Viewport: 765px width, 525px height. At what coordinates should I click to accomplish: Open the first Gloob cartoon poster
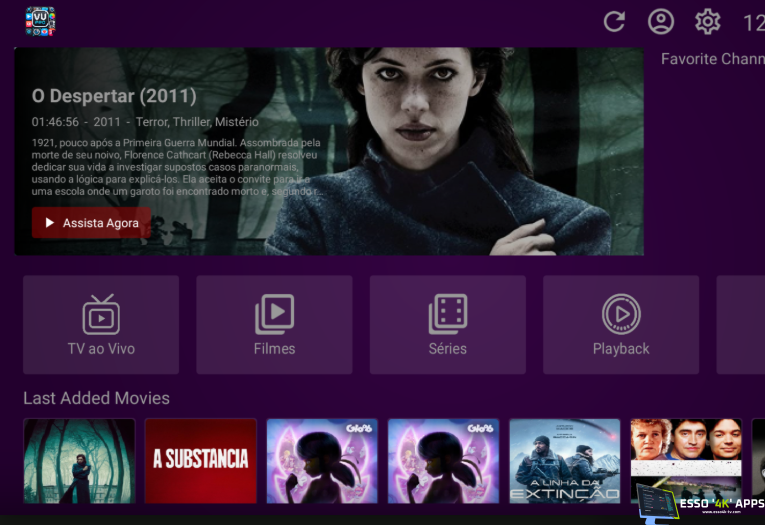click(x=322, y=461)
